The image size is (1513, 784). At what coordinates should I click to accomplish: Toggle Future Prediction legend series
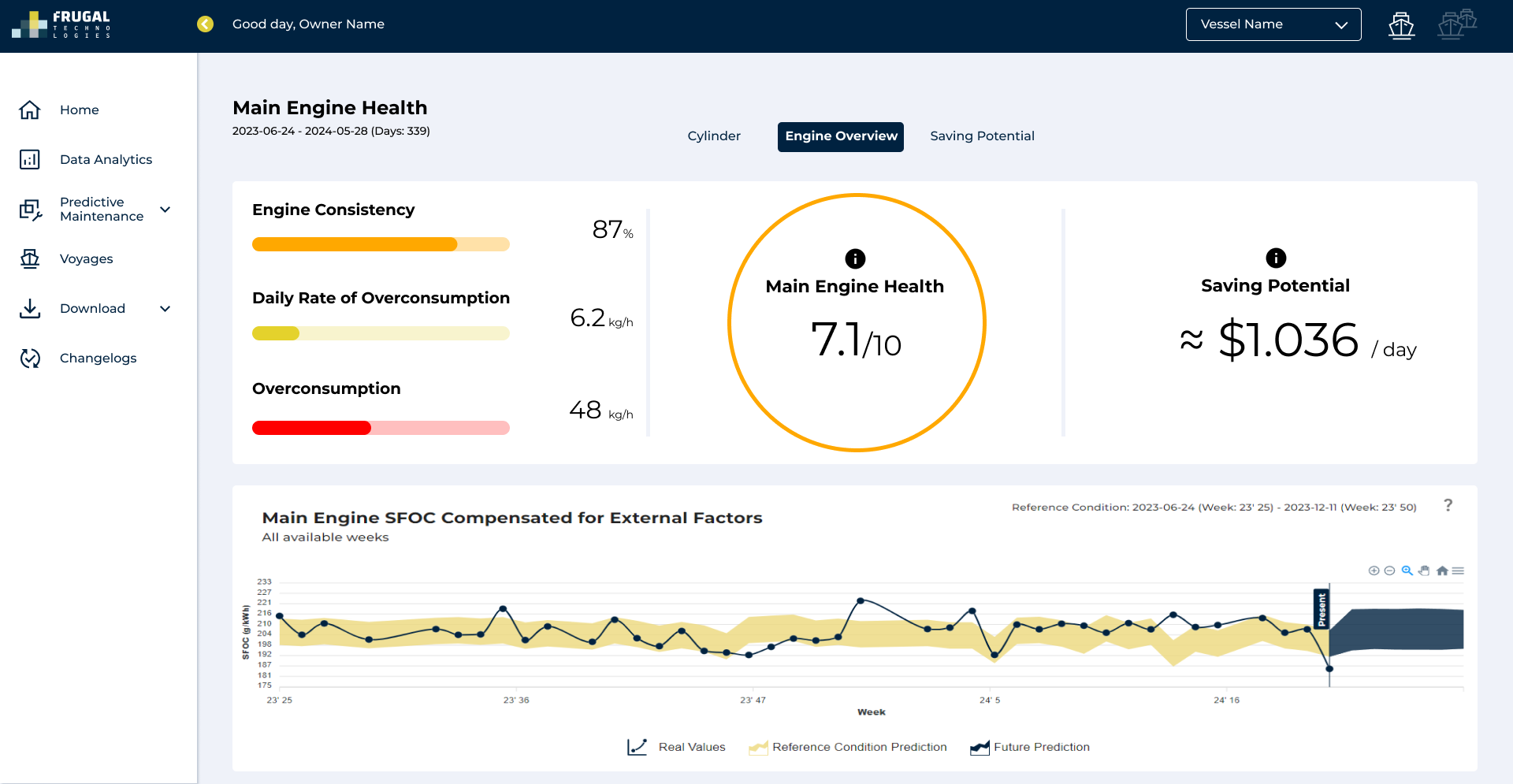coord(1030,747)
